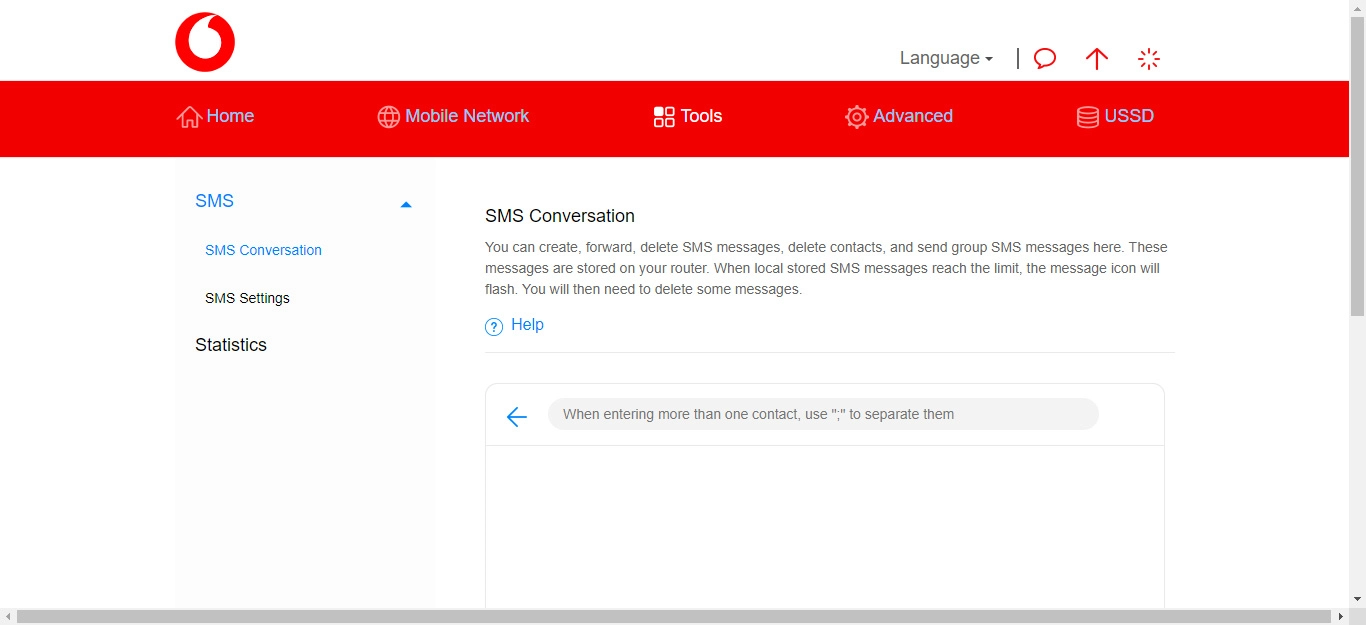
Task: Open the SMS chat bubble icon
Action: click(1044, 58)
